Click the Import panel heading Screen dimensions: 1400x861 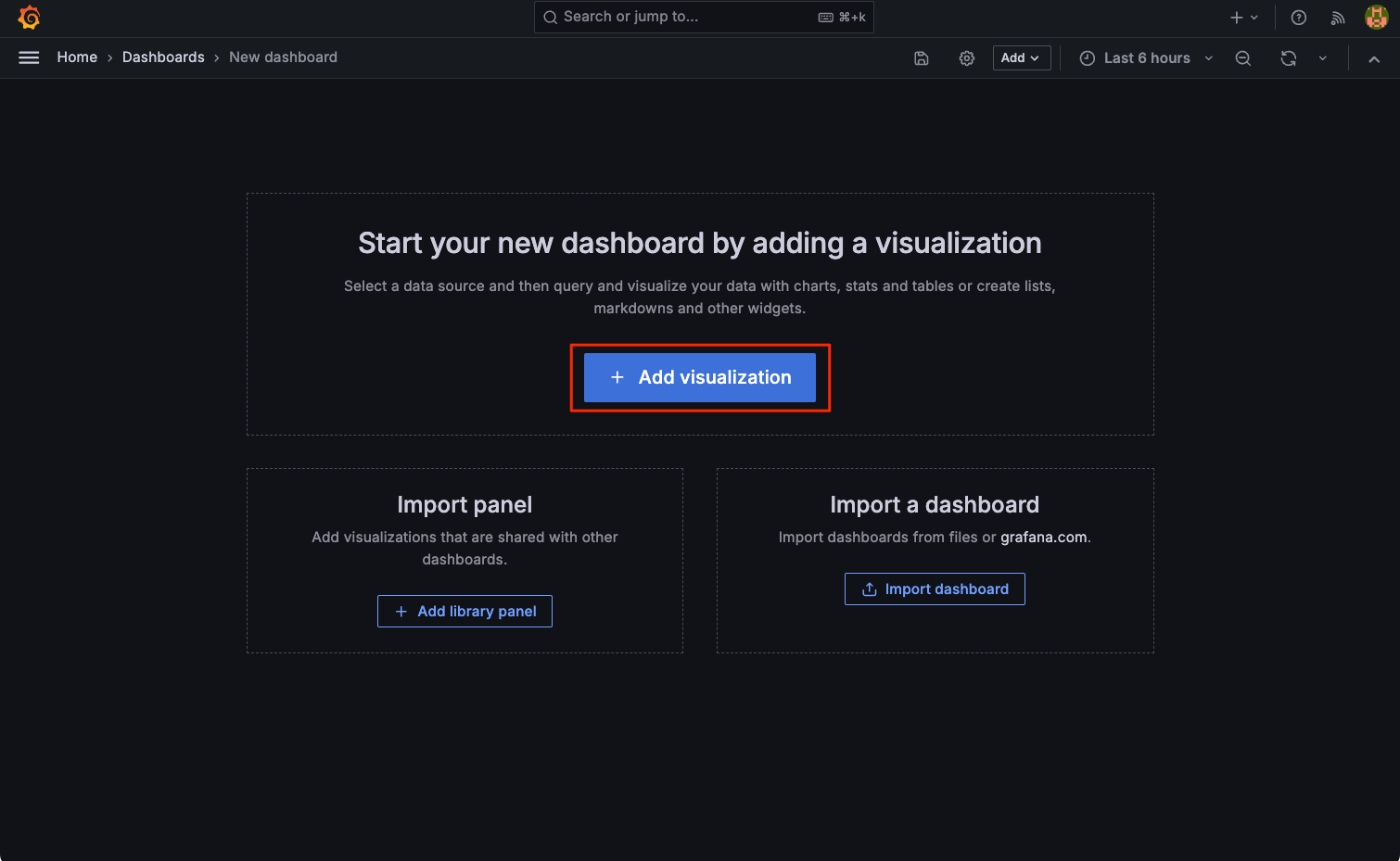465,505
